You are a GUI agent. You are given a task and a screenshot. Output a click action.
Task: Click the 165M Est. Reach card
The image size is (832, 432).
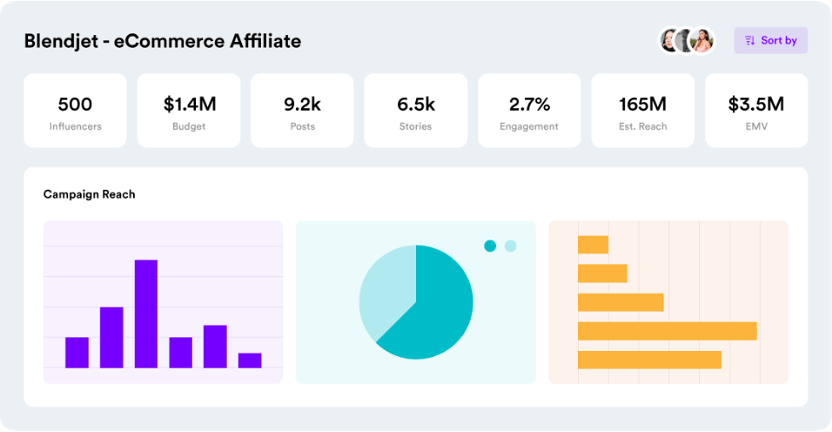coord(643,110)
